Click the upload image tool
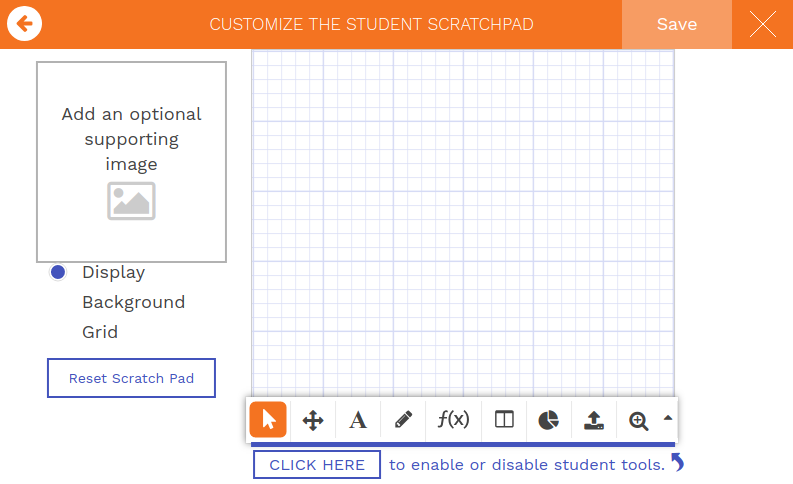Viewport: 793px width, 484px height. click(x=594, y=420)
